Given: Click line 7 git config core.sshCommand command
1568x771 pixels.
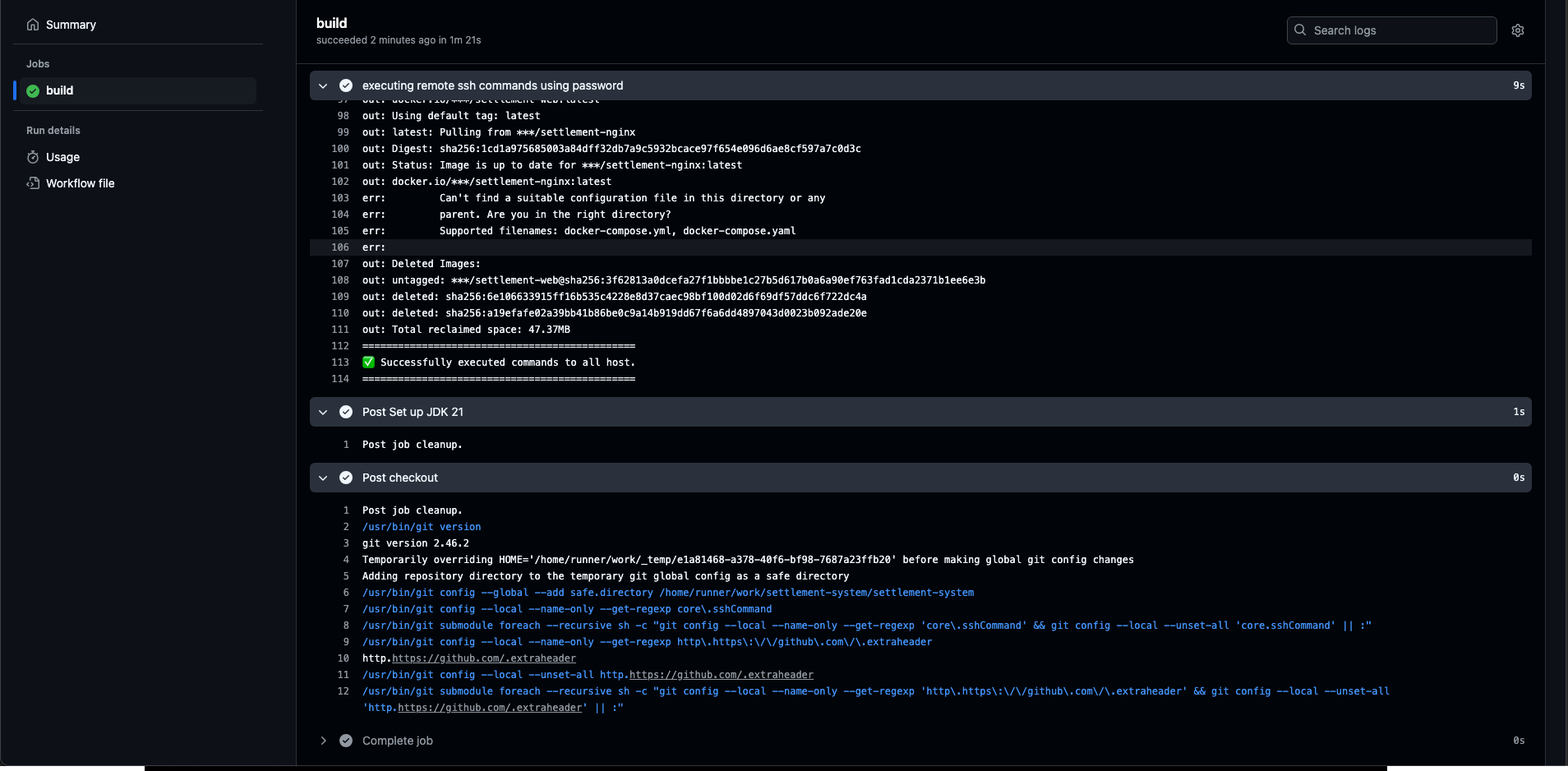Looking at the screenshot, I should [x=567, y=609].
